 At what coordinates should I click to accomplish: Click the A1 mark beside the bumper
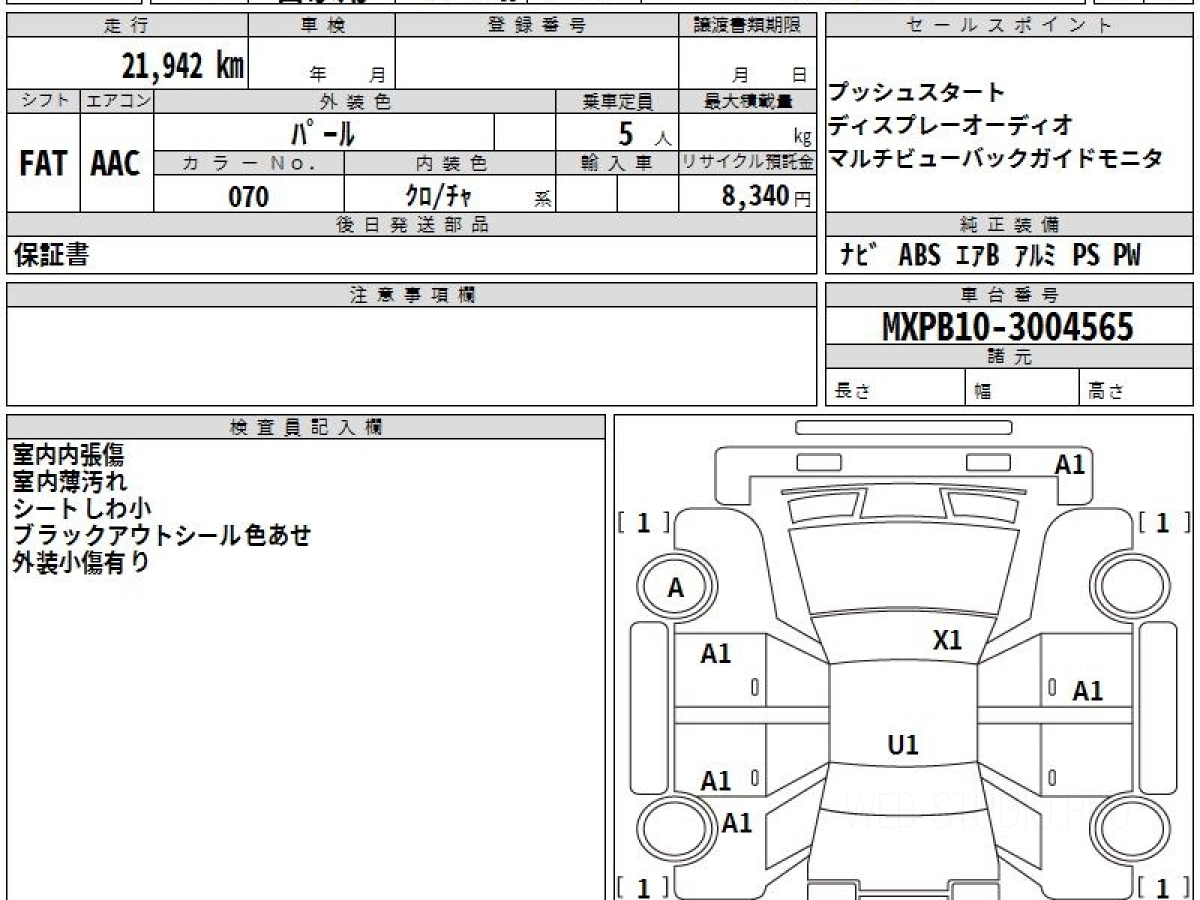(x=1070, y=465)
